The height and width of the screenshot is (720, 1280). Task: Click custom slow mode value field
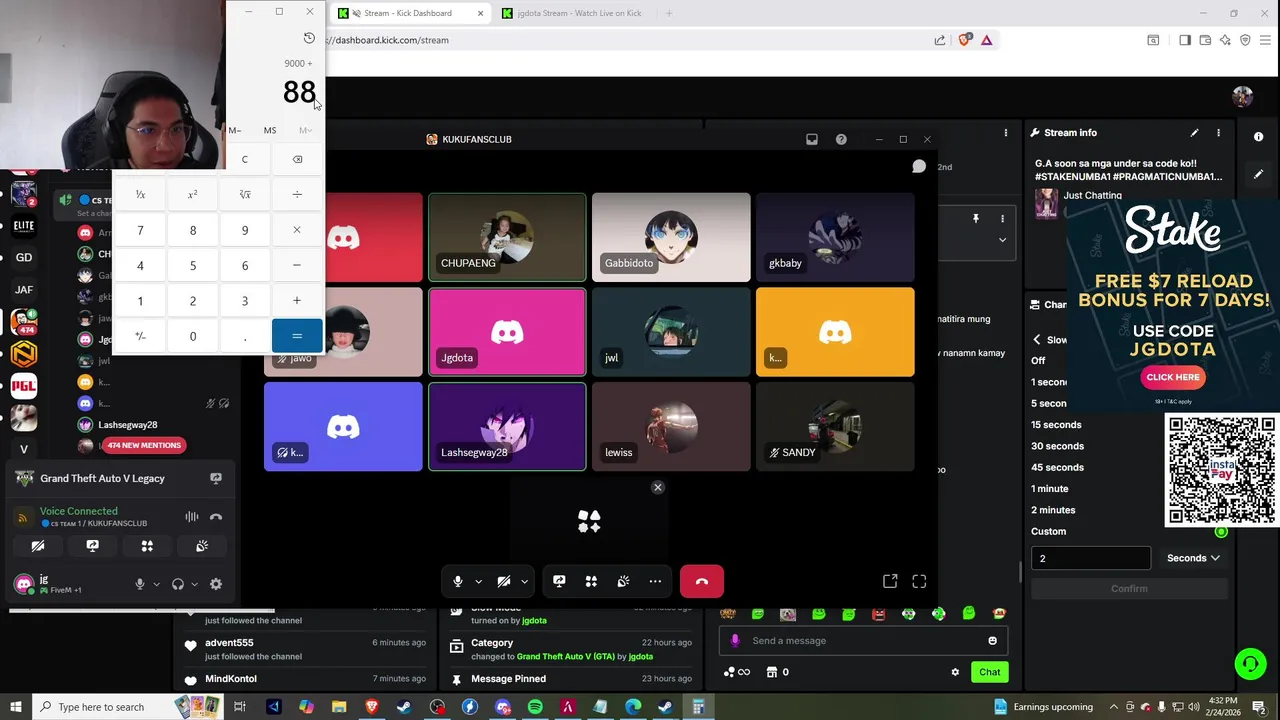[1091, 558]
